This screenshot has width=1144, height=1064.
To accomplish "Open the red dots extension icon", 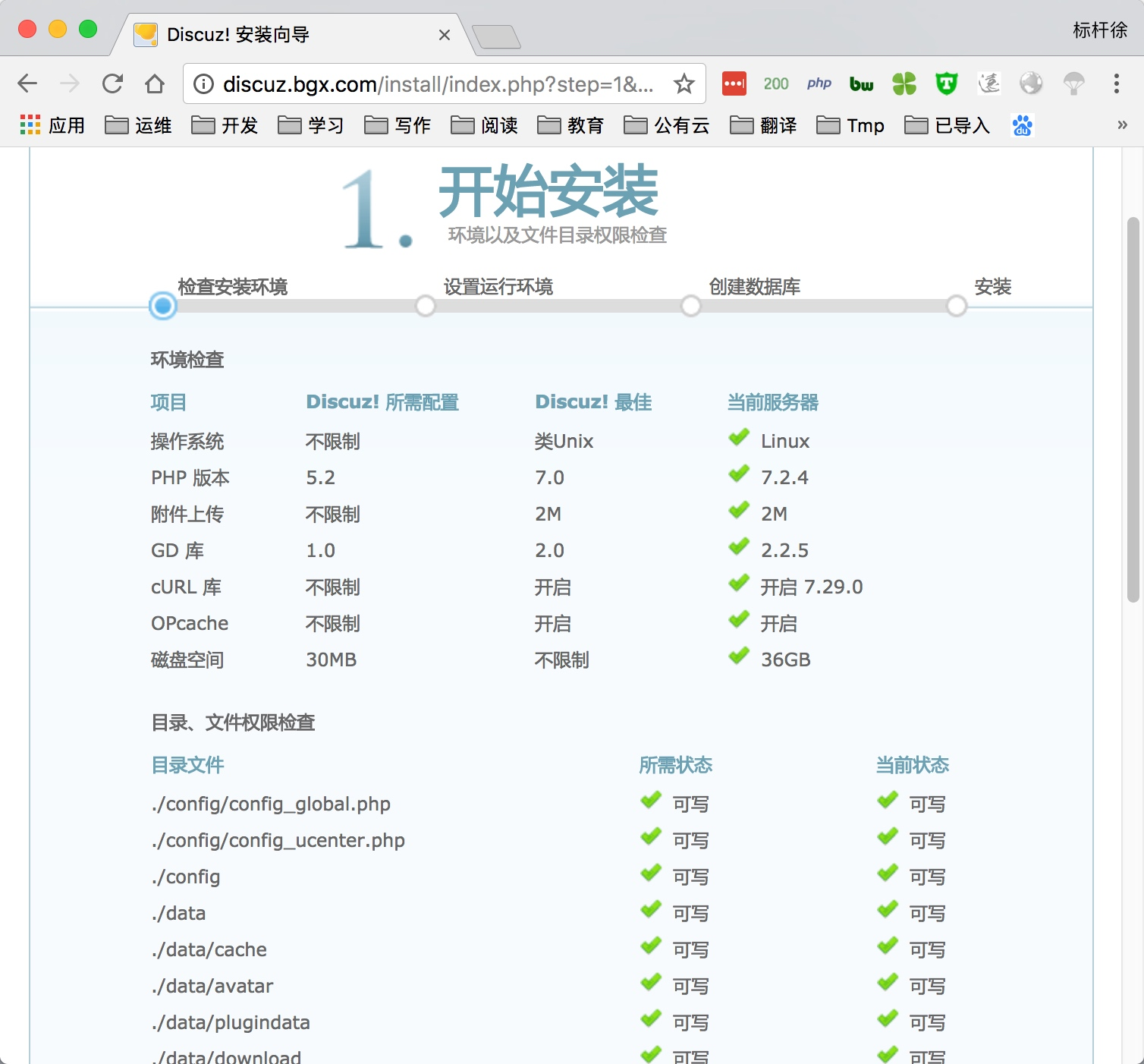I will pyautogui.click(x=734, y=83).
